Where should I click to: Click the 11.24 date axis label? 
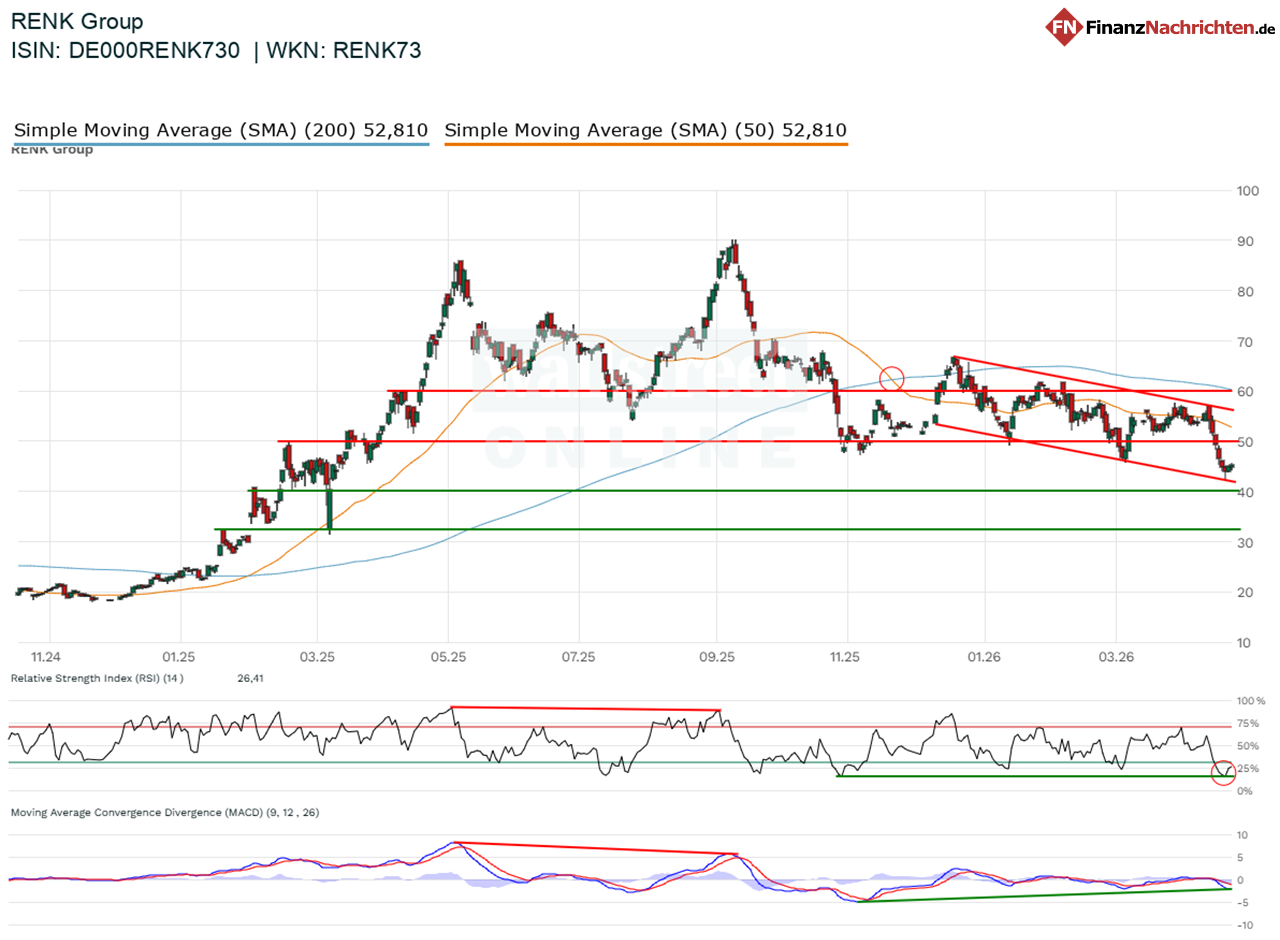coord(46,657)
